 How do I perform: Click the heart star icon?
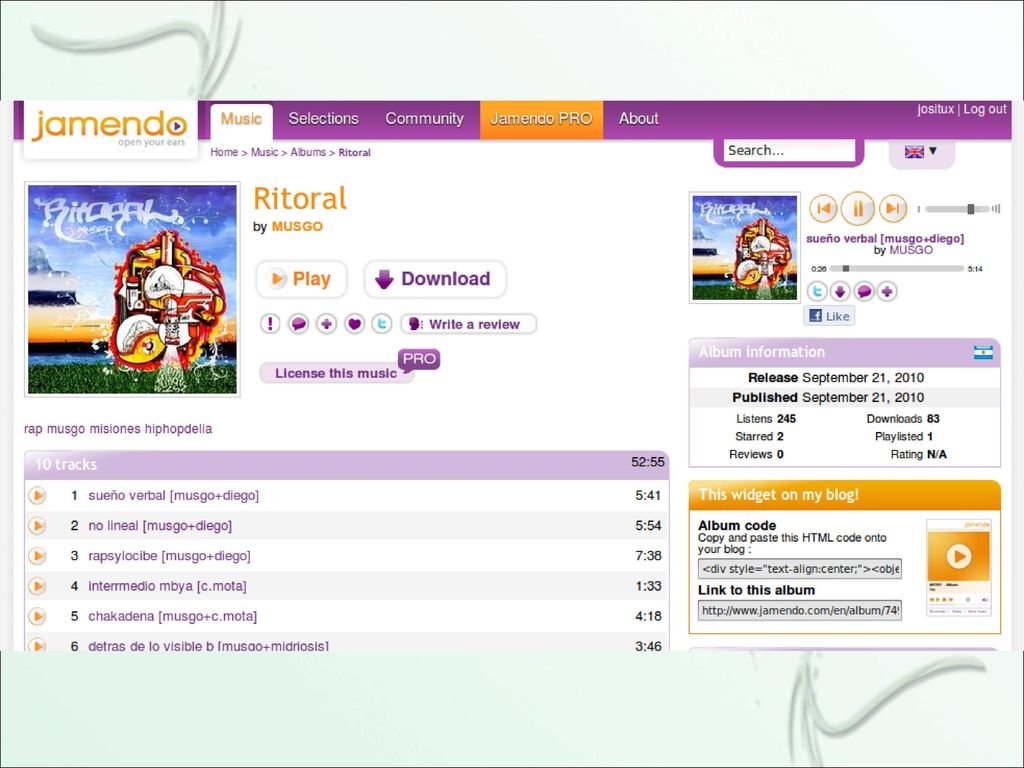(x=355, y=323)
